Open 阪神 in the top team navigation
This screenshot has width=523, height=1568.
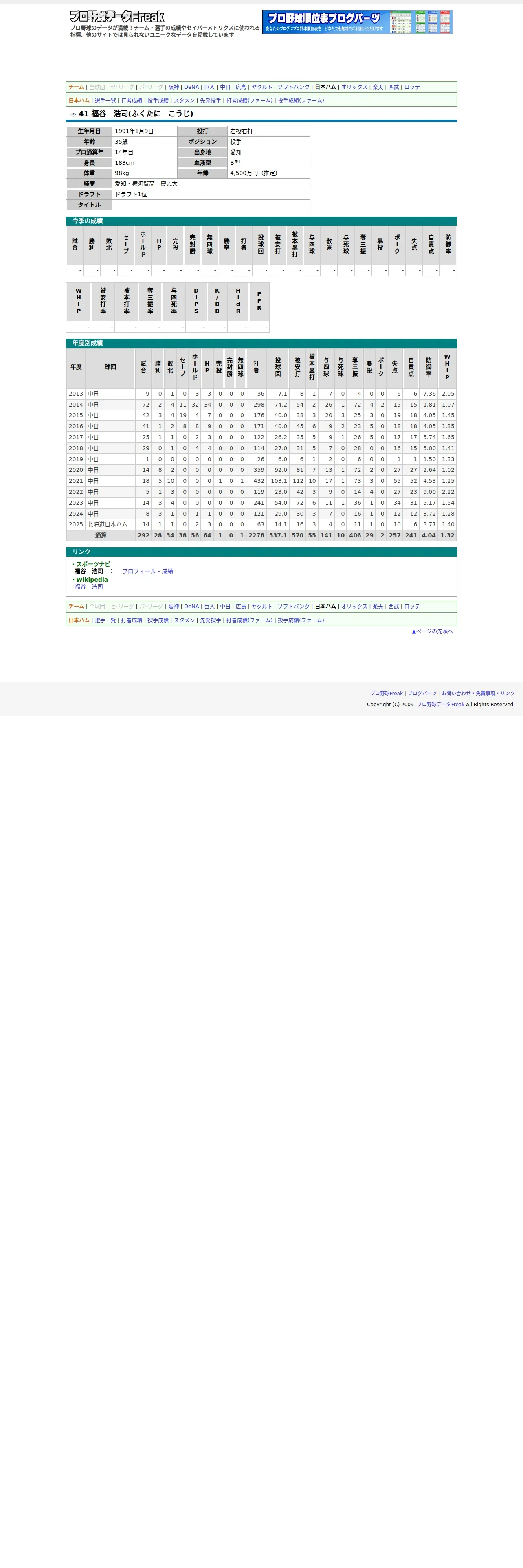(174, 87)
